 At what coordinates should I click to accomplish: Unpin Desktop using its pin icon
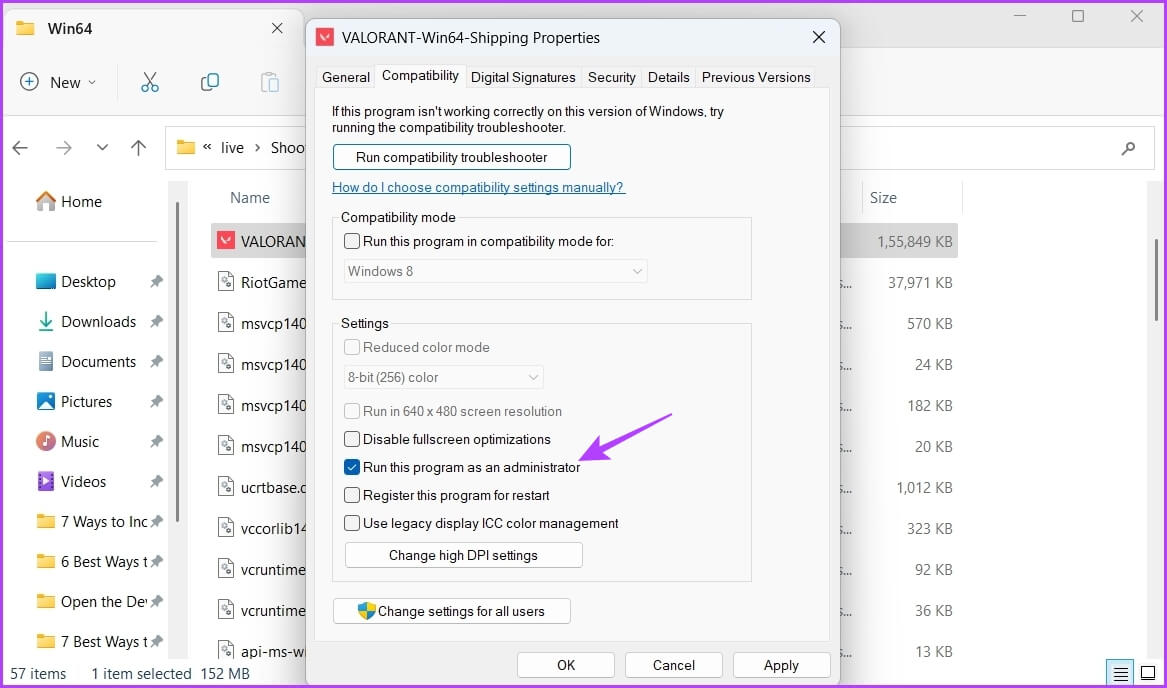(x=156, y=281)
